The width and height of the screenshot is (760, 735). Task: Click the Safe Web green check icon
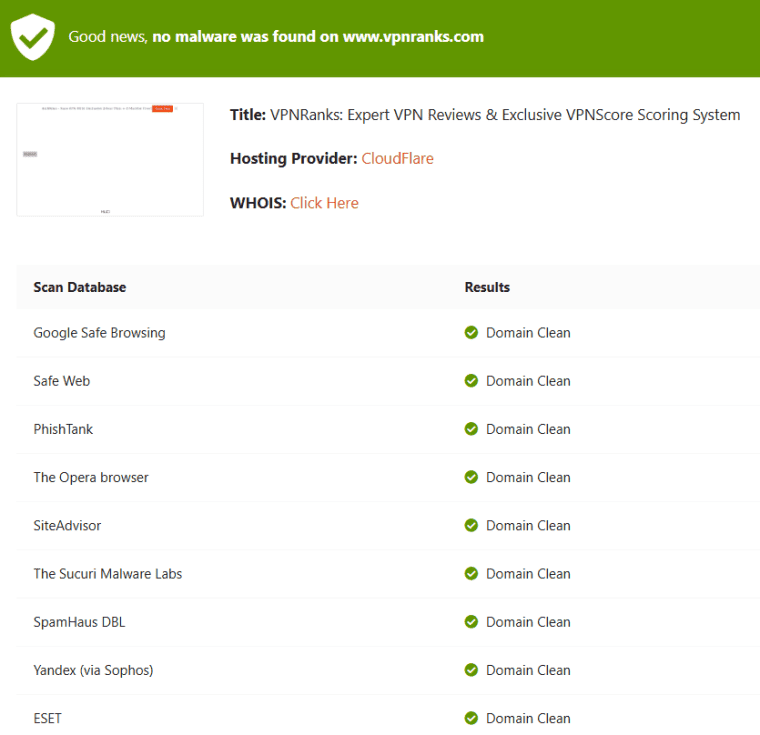471,381
